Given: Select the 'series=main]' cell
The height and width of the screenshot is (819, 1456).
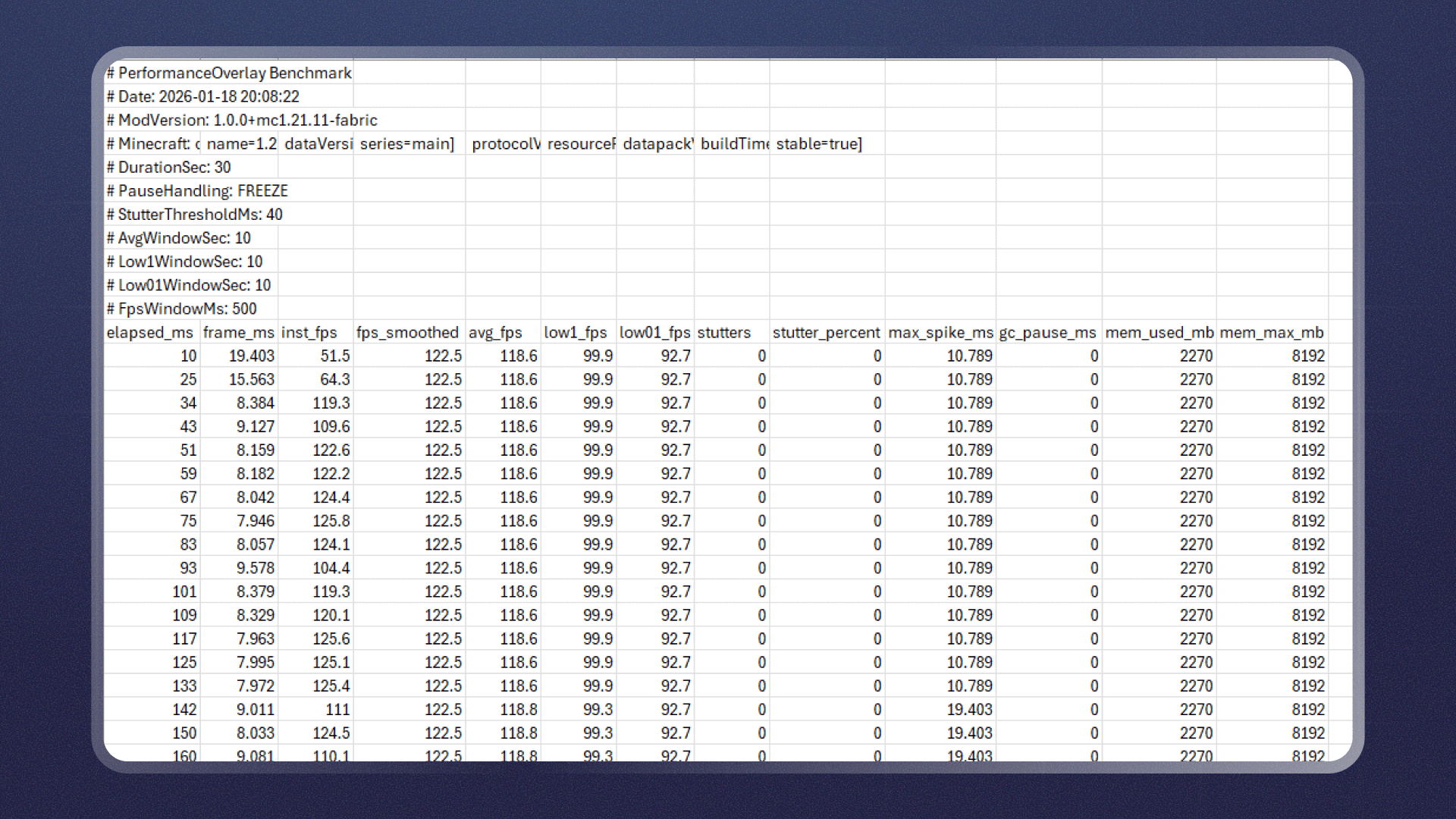Looking at the screenshot, I should tap(409, 143).
